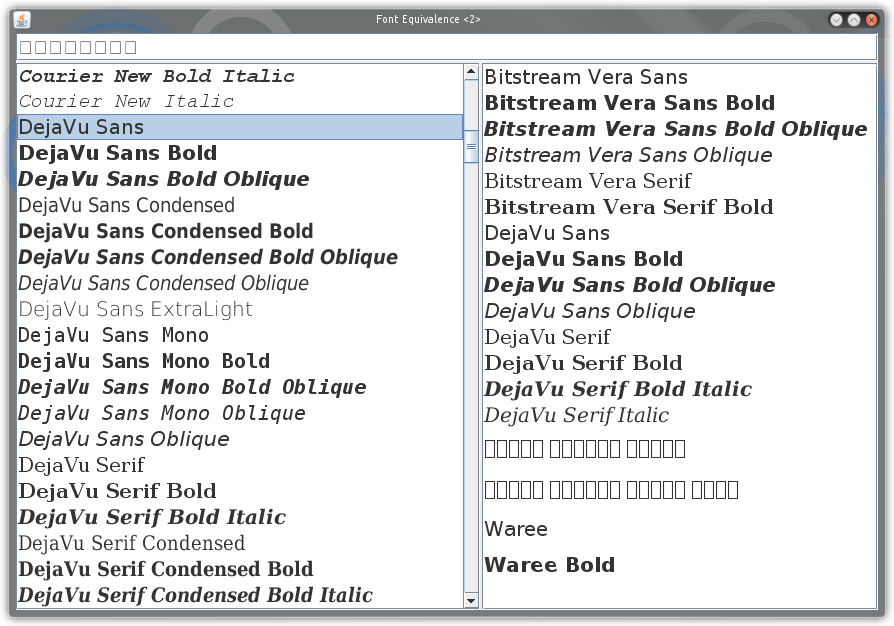Click the font list scrollbar thumb

click(x=471, y=147)
